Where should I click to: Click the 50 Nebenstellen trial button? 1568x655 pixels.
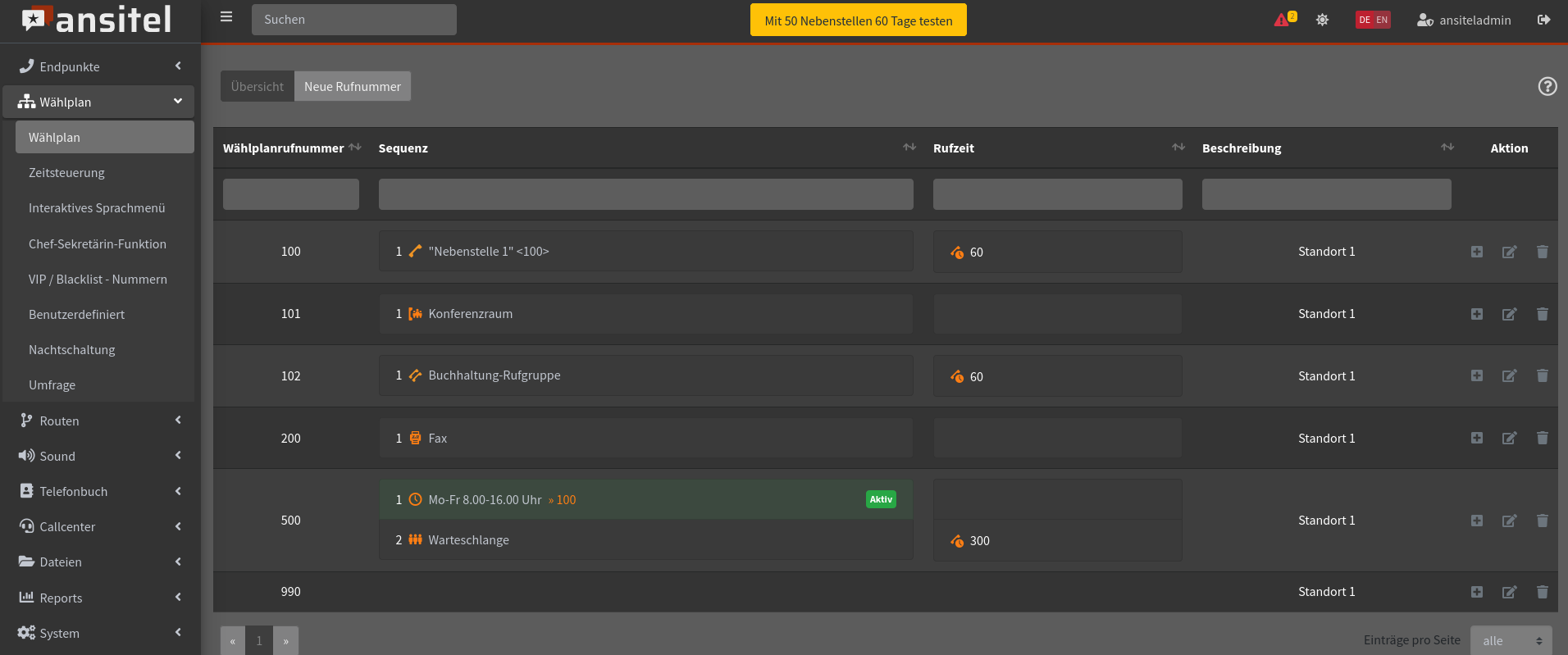coord(858,20)
